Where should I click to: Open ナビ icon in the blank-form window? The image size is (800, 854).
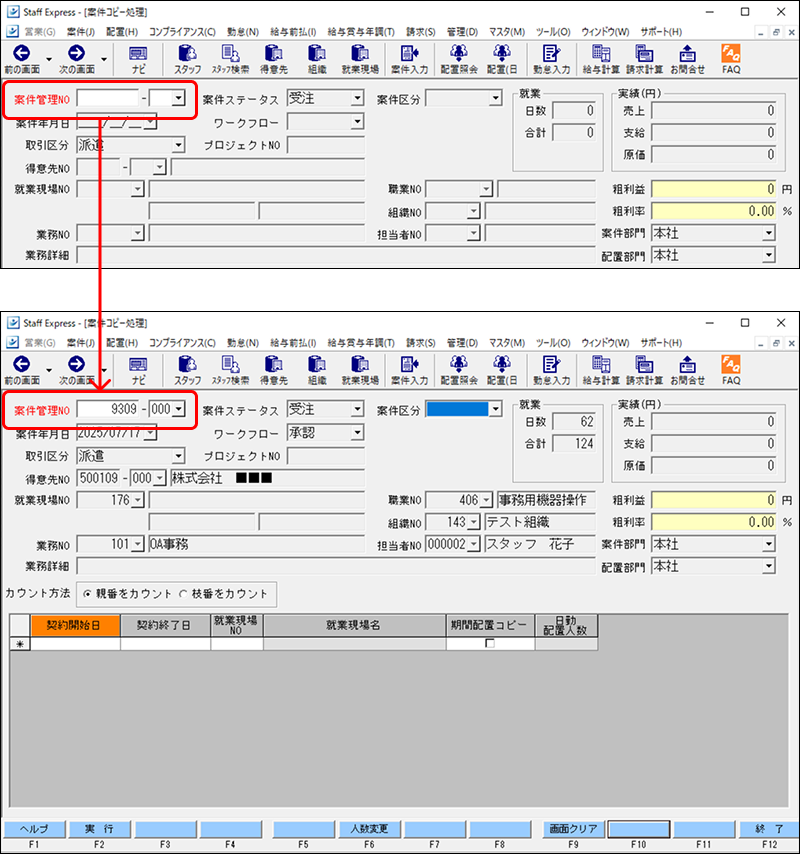coord(138,53)
